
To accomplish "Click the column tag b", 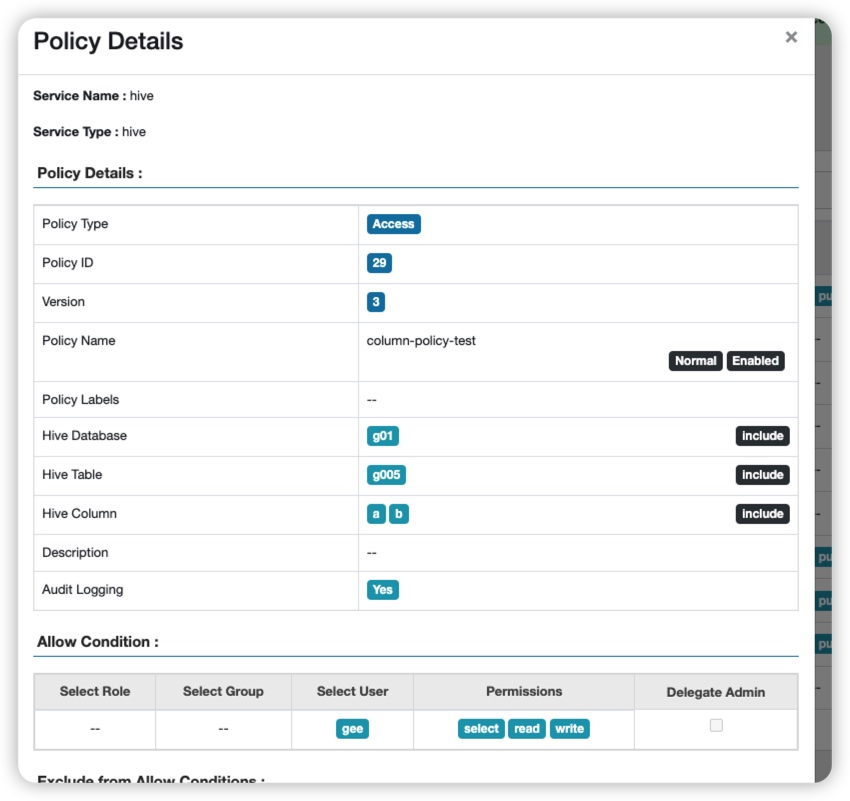I will pos(399,514).
